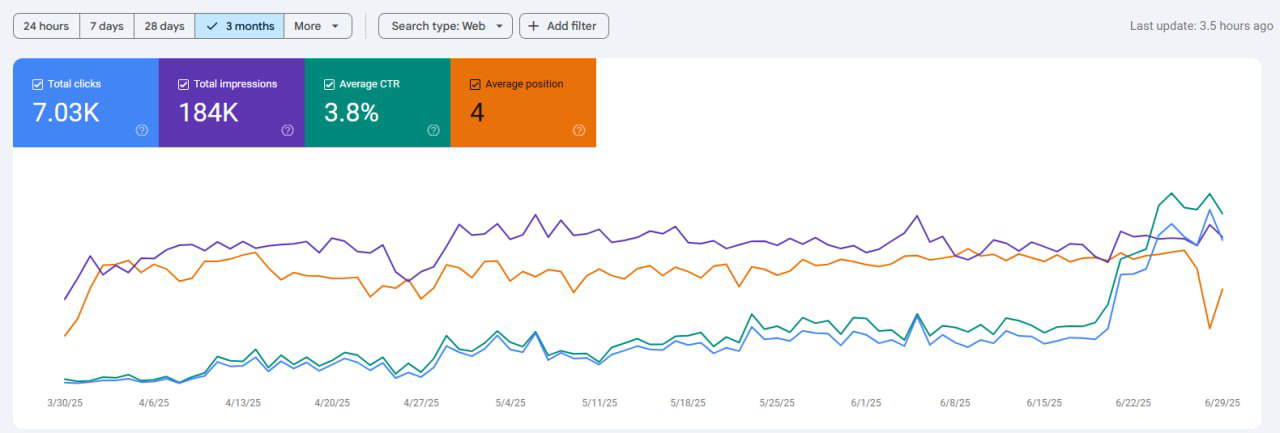Image resolution: width=1280 pixels, height=433 pixels.
Task: Click the 5/4/25 date label on axis
Action: coord(510,403)
